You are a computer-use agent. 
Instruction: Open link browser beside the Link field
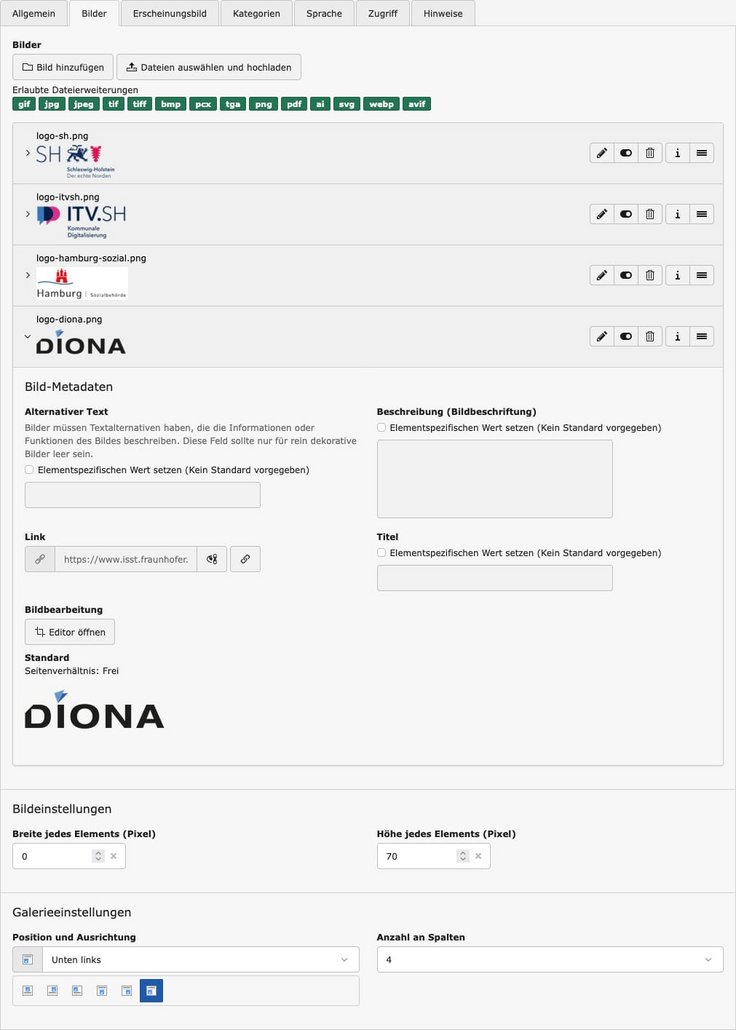point(245,559)
